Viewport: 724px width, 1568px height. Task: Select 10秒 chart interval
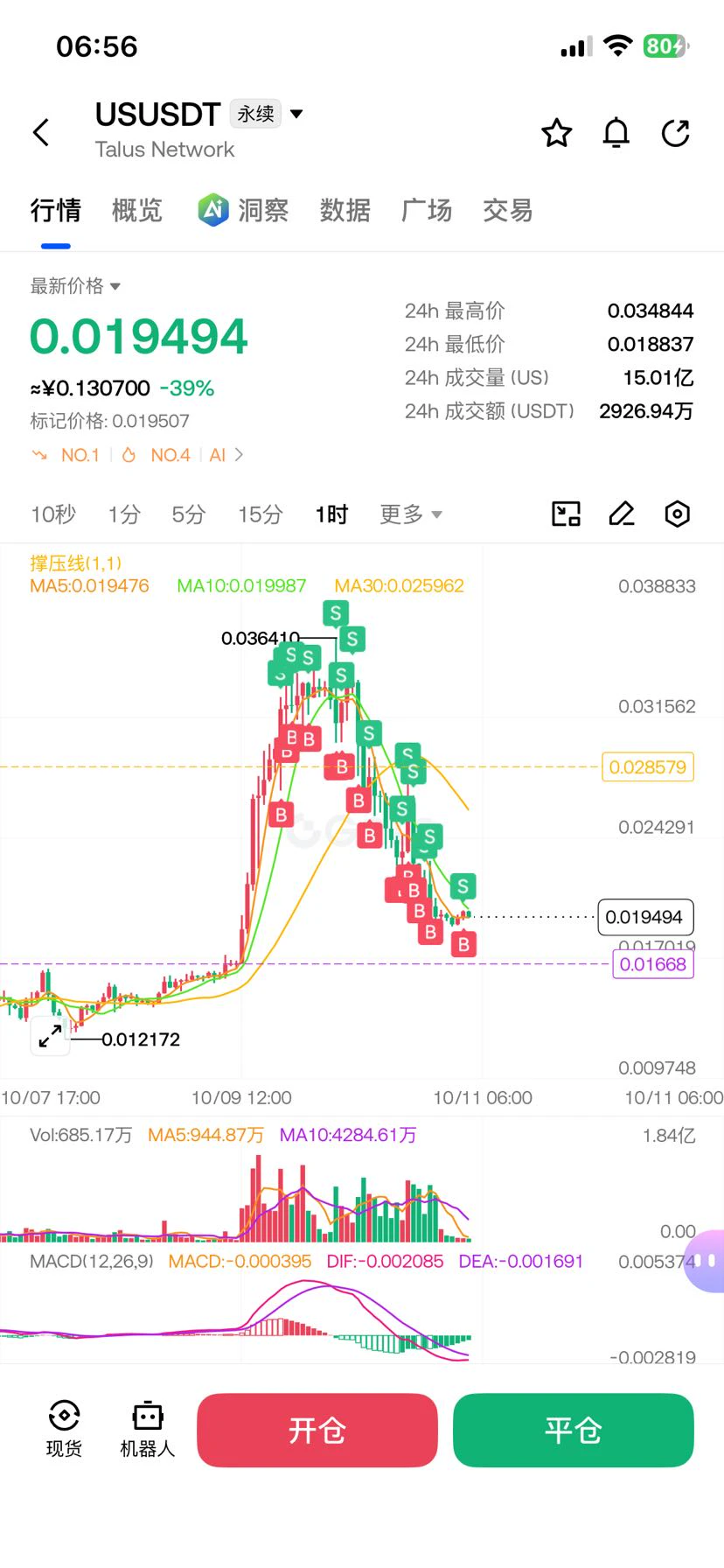tap(53, 514)
